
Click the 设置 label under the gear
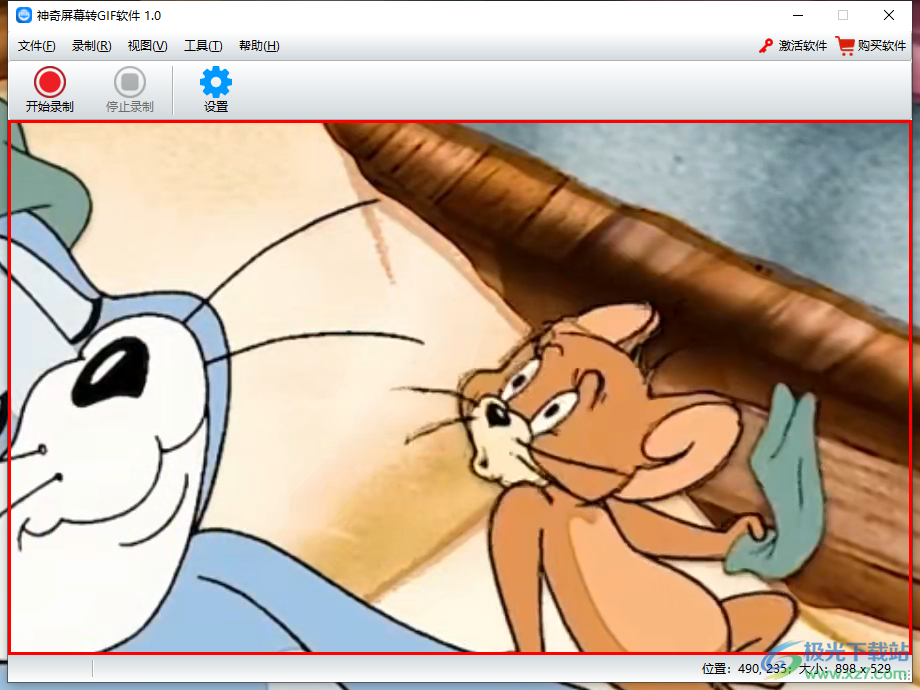point(216,107)
